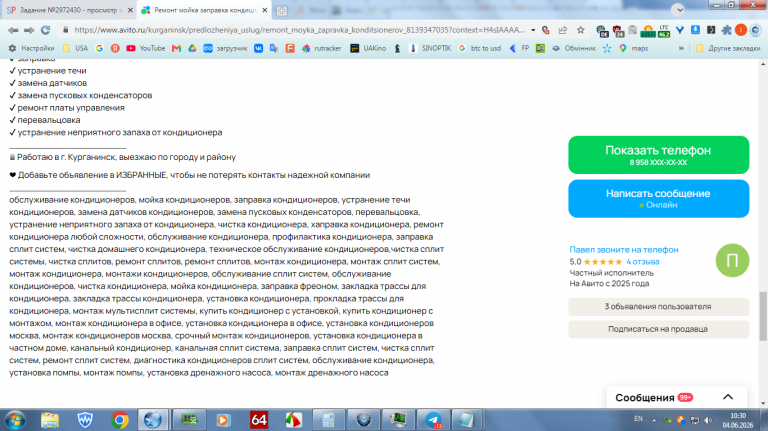768x431 pixels.
Task: Click Написать сообщение button
Action: tap(658, 198)
